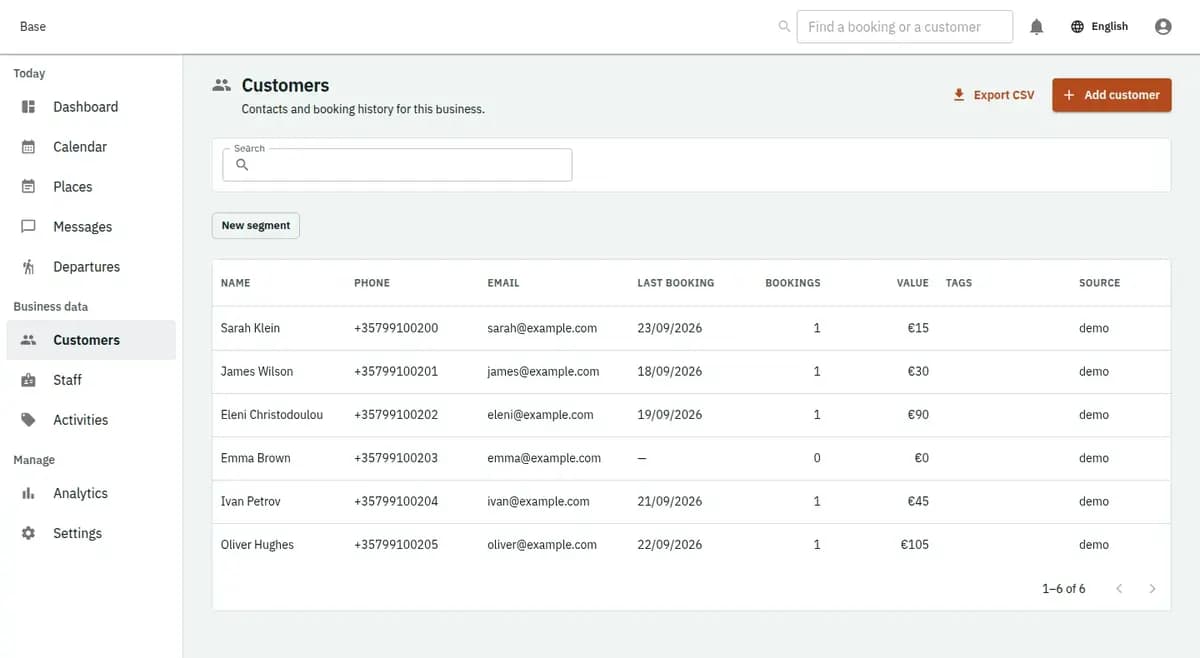Click the EMAIL column header
1200x658 pixels.
tap(503, 283)
